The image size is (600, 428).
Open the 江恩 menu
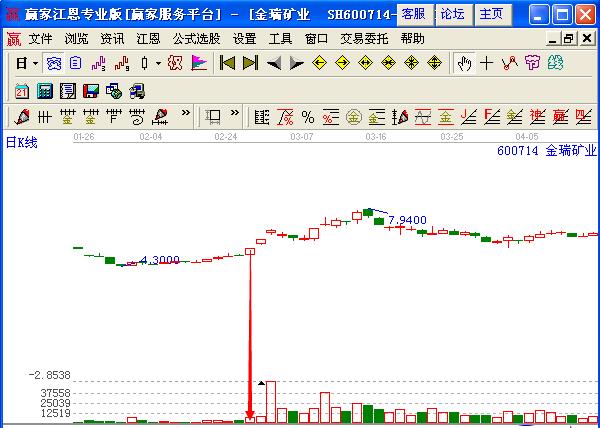pos(148,39)
